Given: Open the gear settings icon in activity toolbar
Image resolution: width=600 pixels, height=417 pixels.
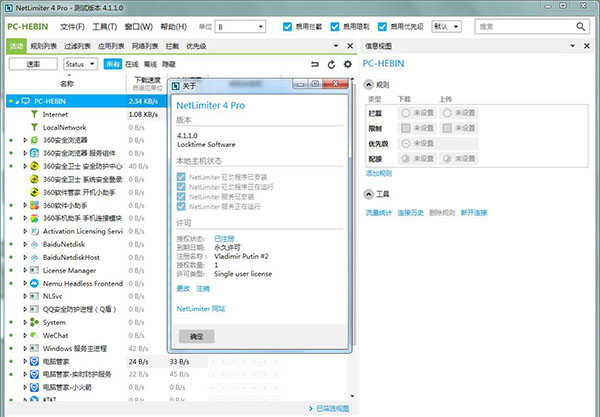Looking at the screenshot, I should pyautogui.click(x=347, y=64).
